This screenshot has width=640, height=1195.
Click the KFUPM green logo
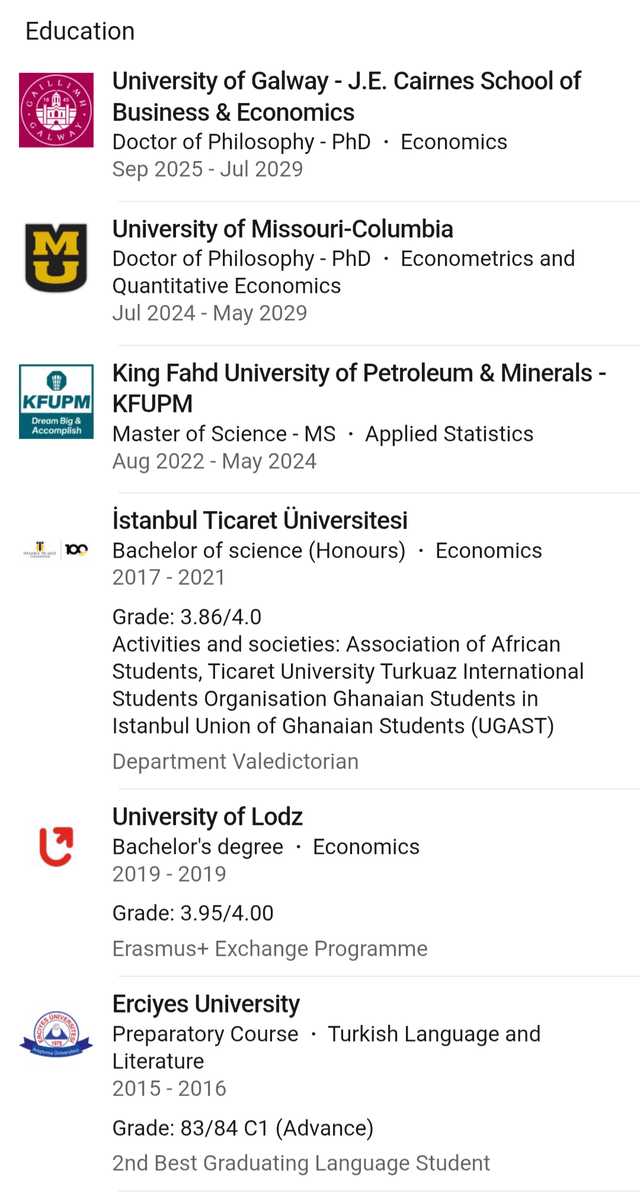(x=56, y=401)
